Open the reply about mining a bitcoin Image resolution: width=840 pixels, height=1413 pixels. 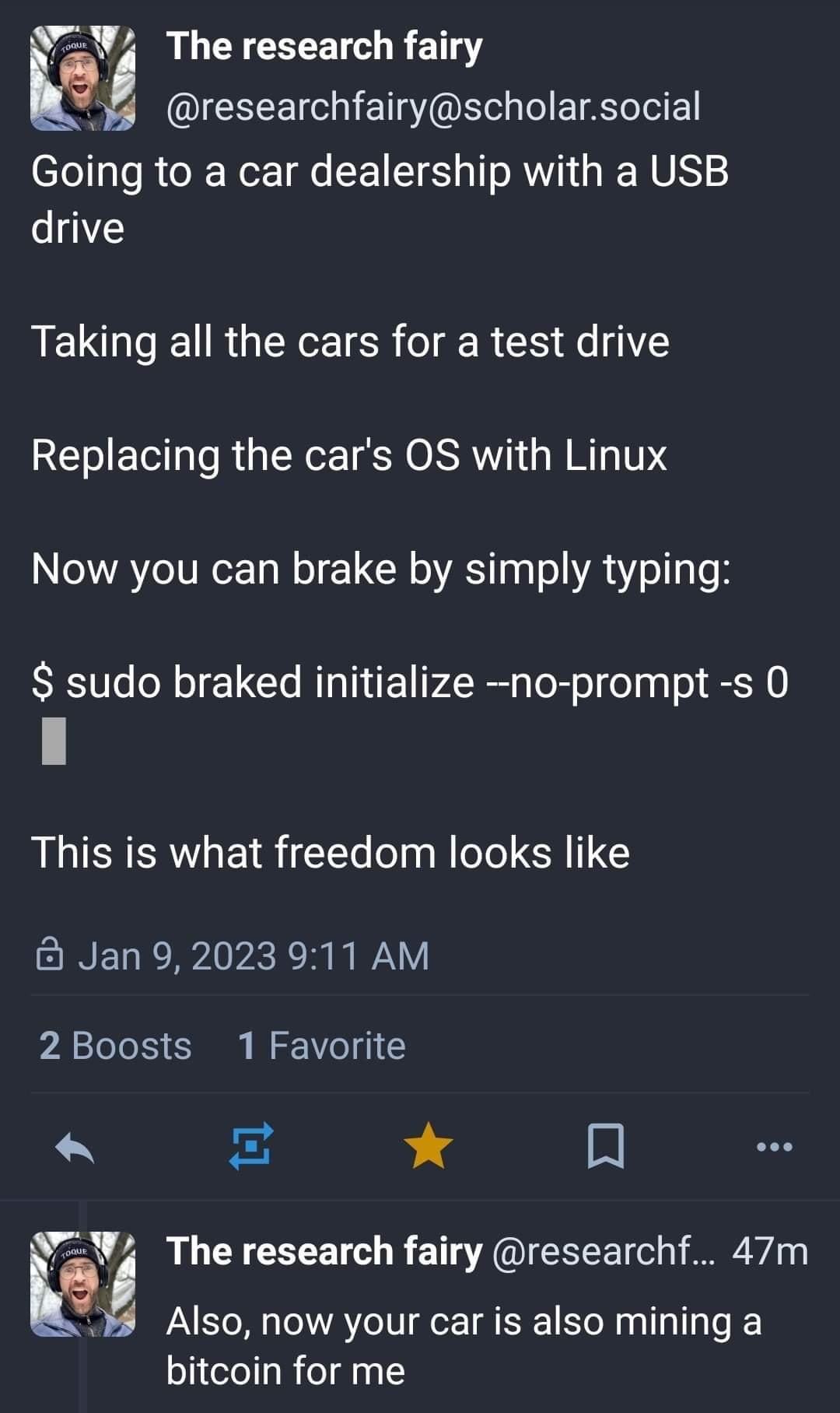coord(464,1346)
